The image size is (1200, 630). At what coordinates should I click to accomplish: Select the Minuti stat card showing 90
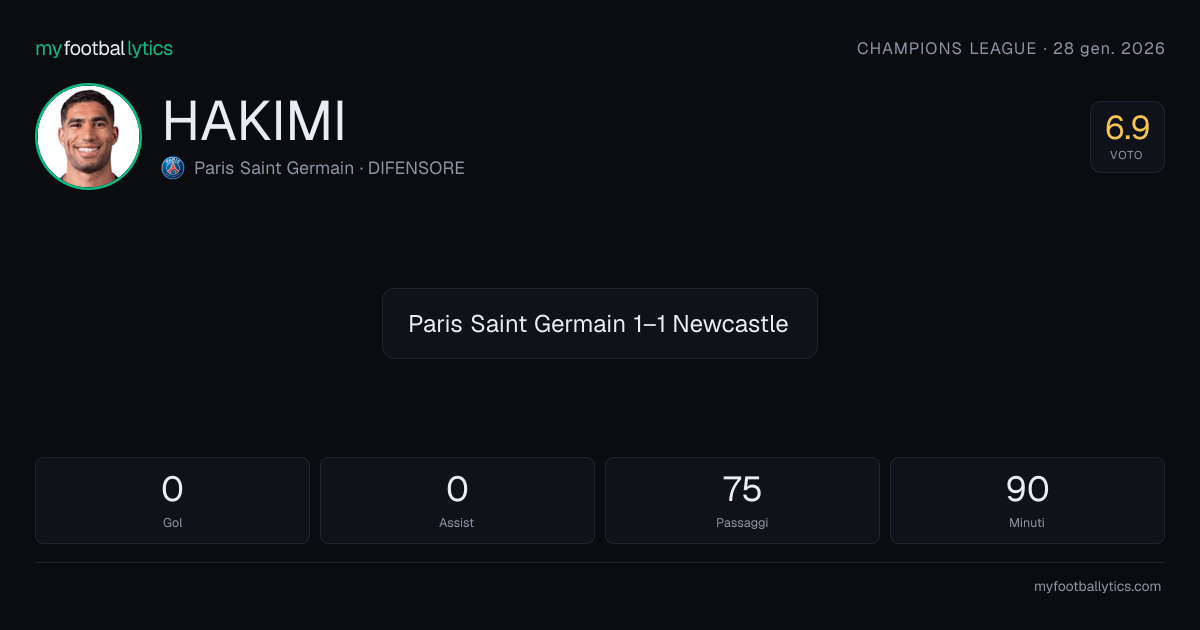[x=1027, y=500]
